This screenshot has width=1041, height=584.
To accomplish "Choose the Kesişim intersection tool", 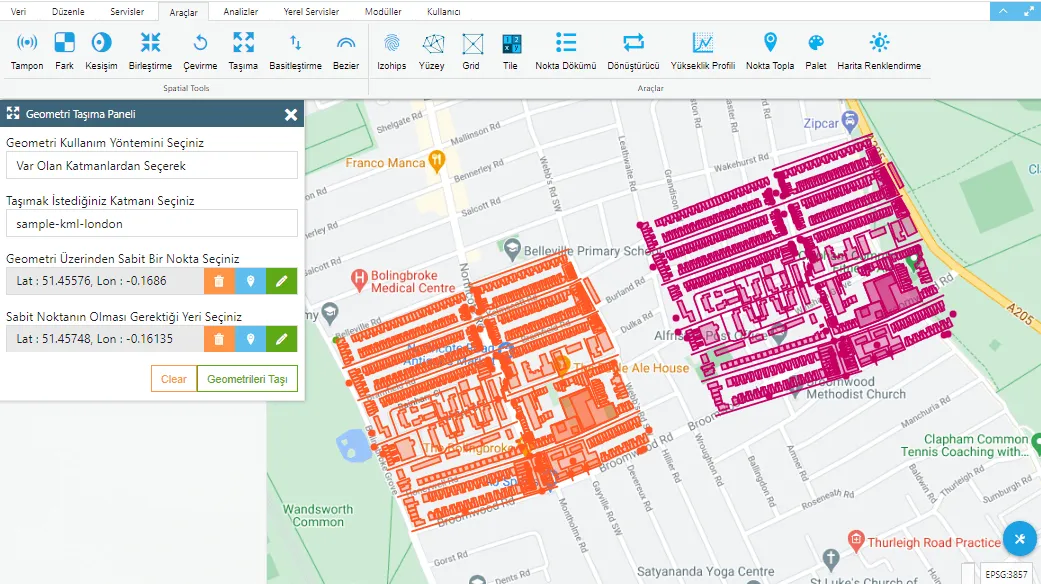I will pos(101,51).
